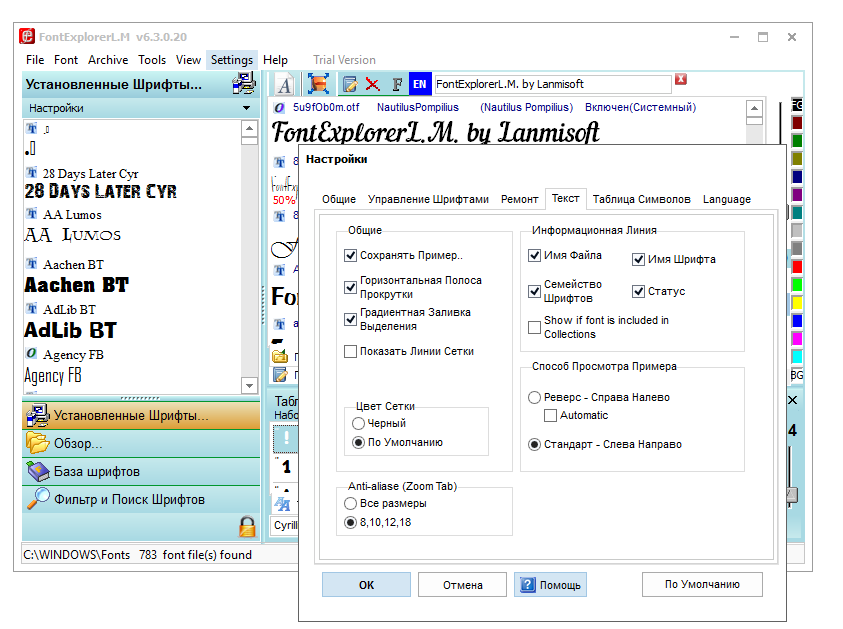
Task: Open the Общие tab
Action: pos(339,199)
